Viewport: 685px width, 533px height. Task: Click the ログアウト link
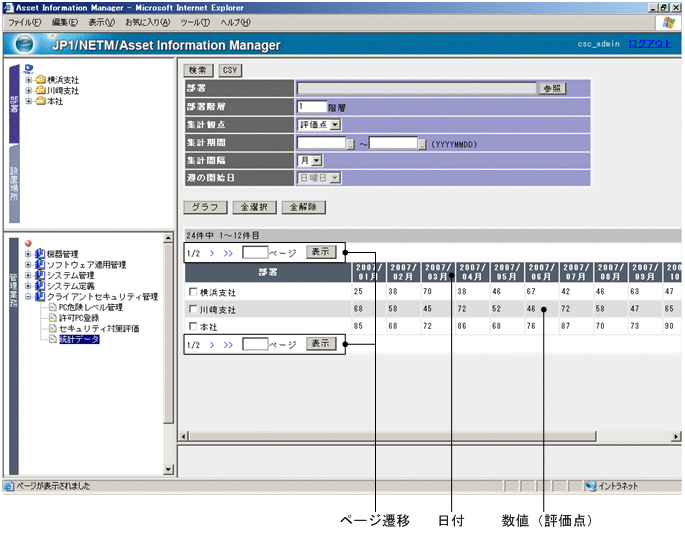[x=649, y=45]
